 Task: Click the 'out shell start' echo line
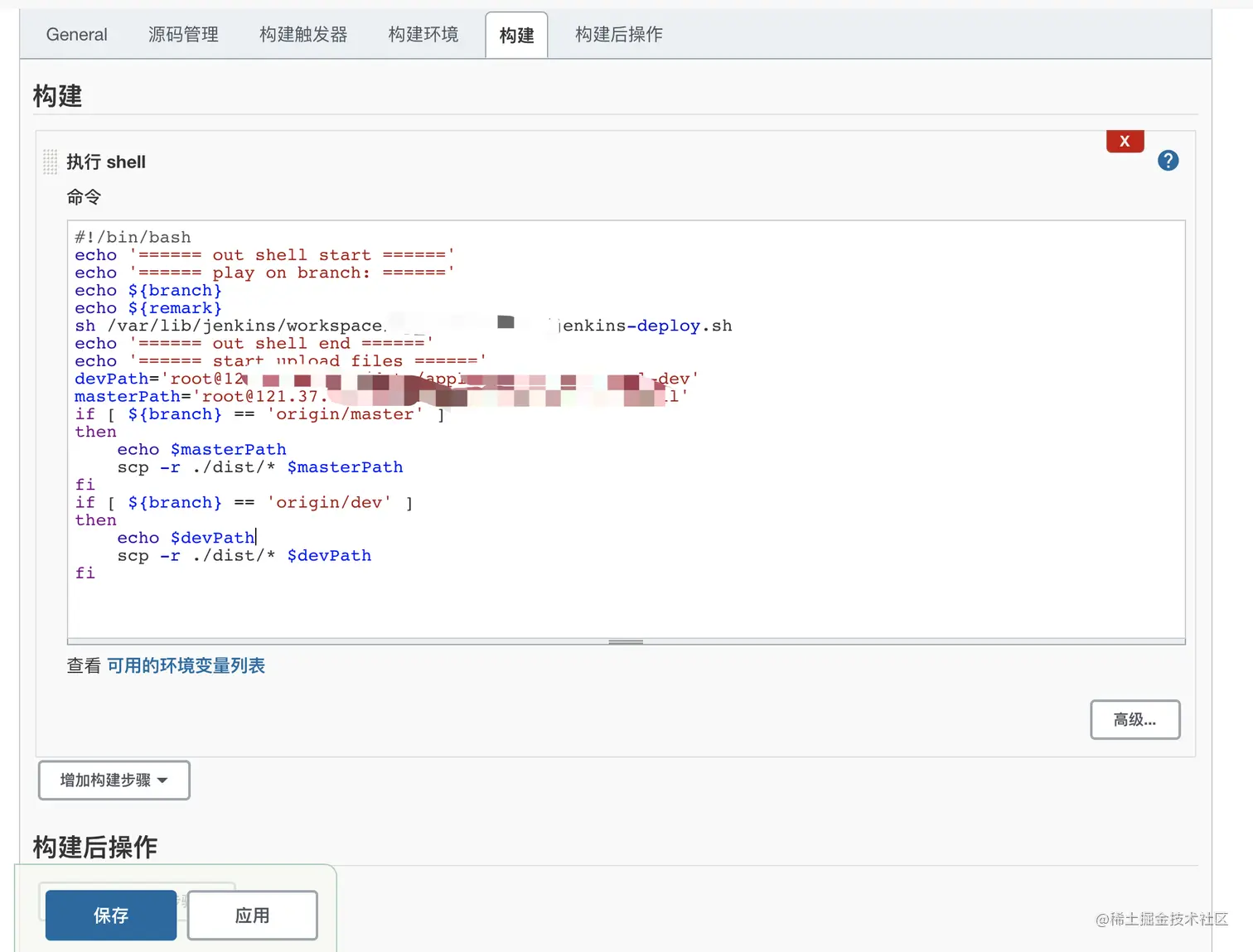(264, 255)
